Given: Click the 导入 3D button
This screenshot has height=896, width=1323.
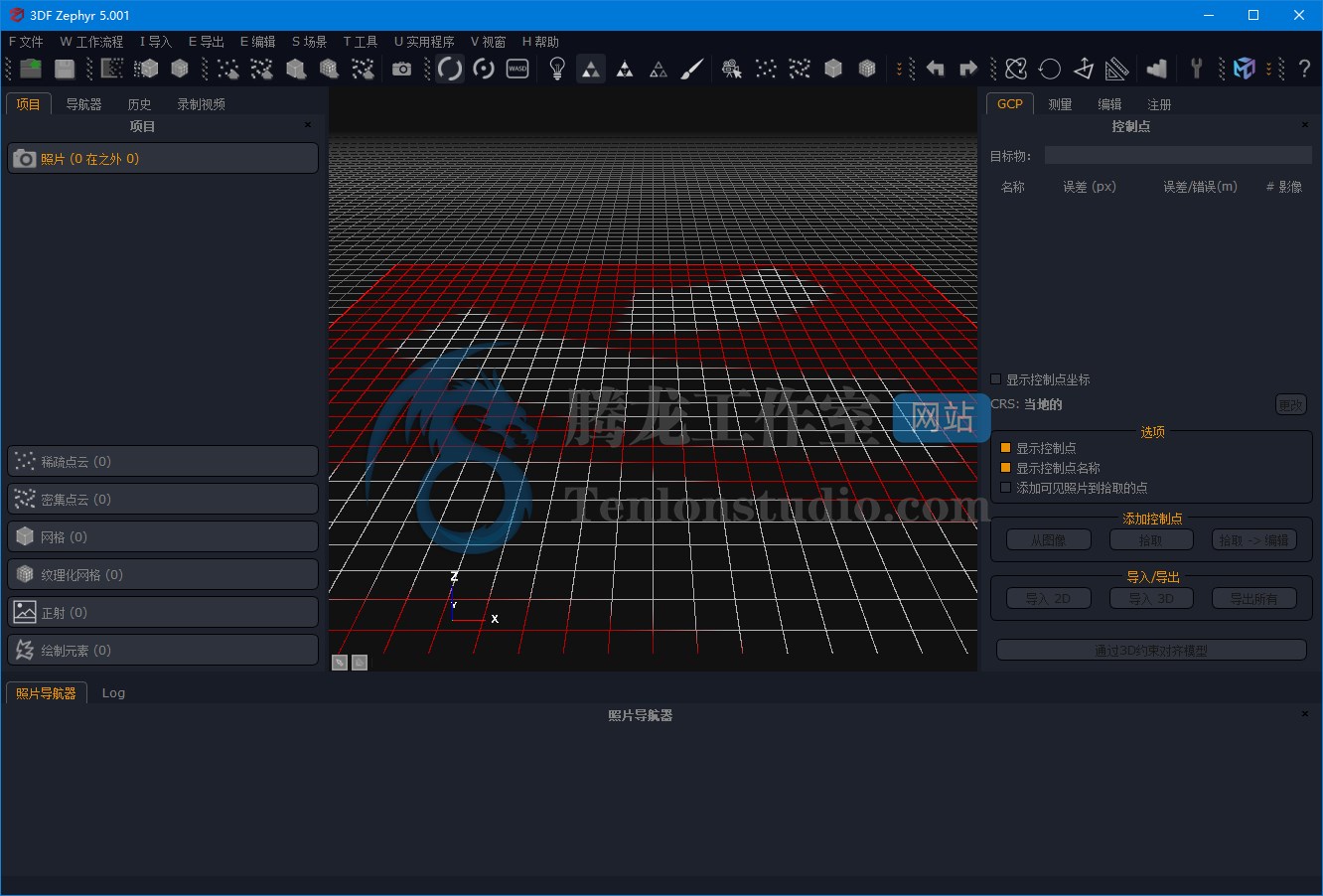Looking at the screenshot, I should coord(1152,598).
